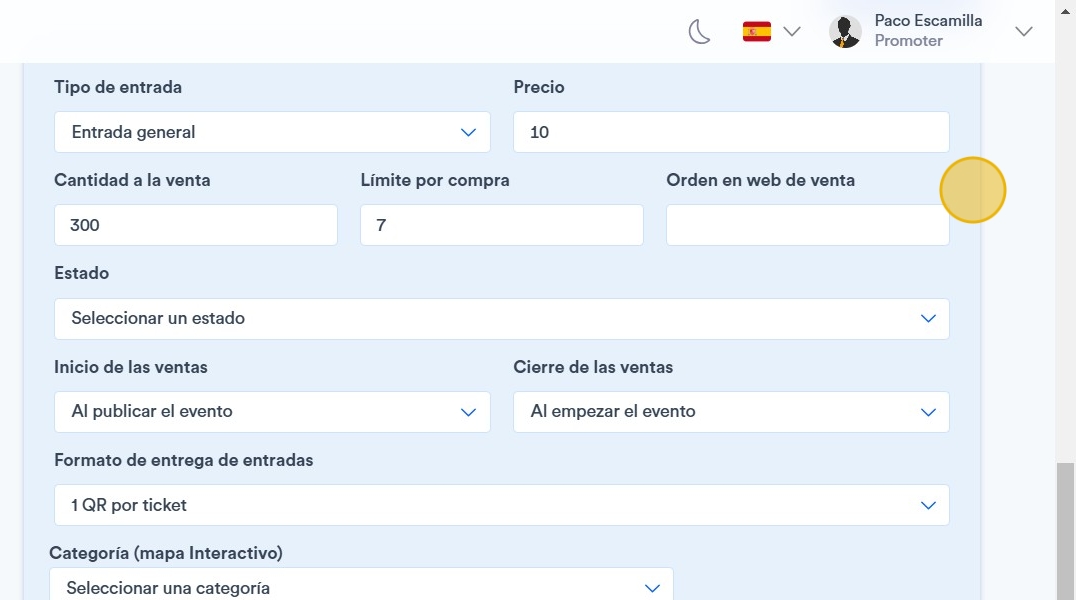
Task: Open the Tipo de entrada dropdown
Action: (x=272, y=132)
